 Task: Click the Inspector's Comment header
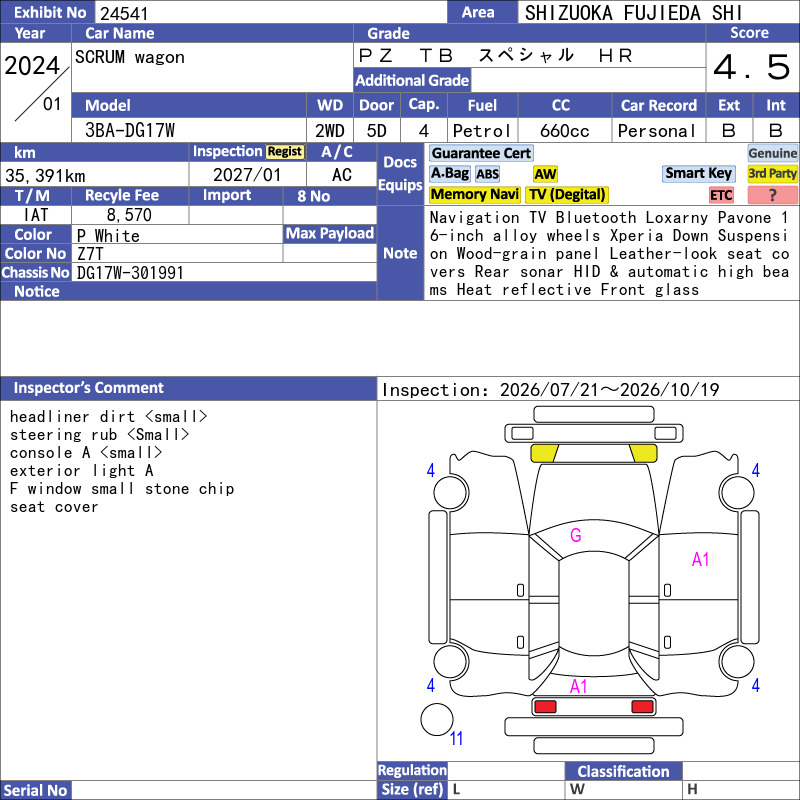88,388
